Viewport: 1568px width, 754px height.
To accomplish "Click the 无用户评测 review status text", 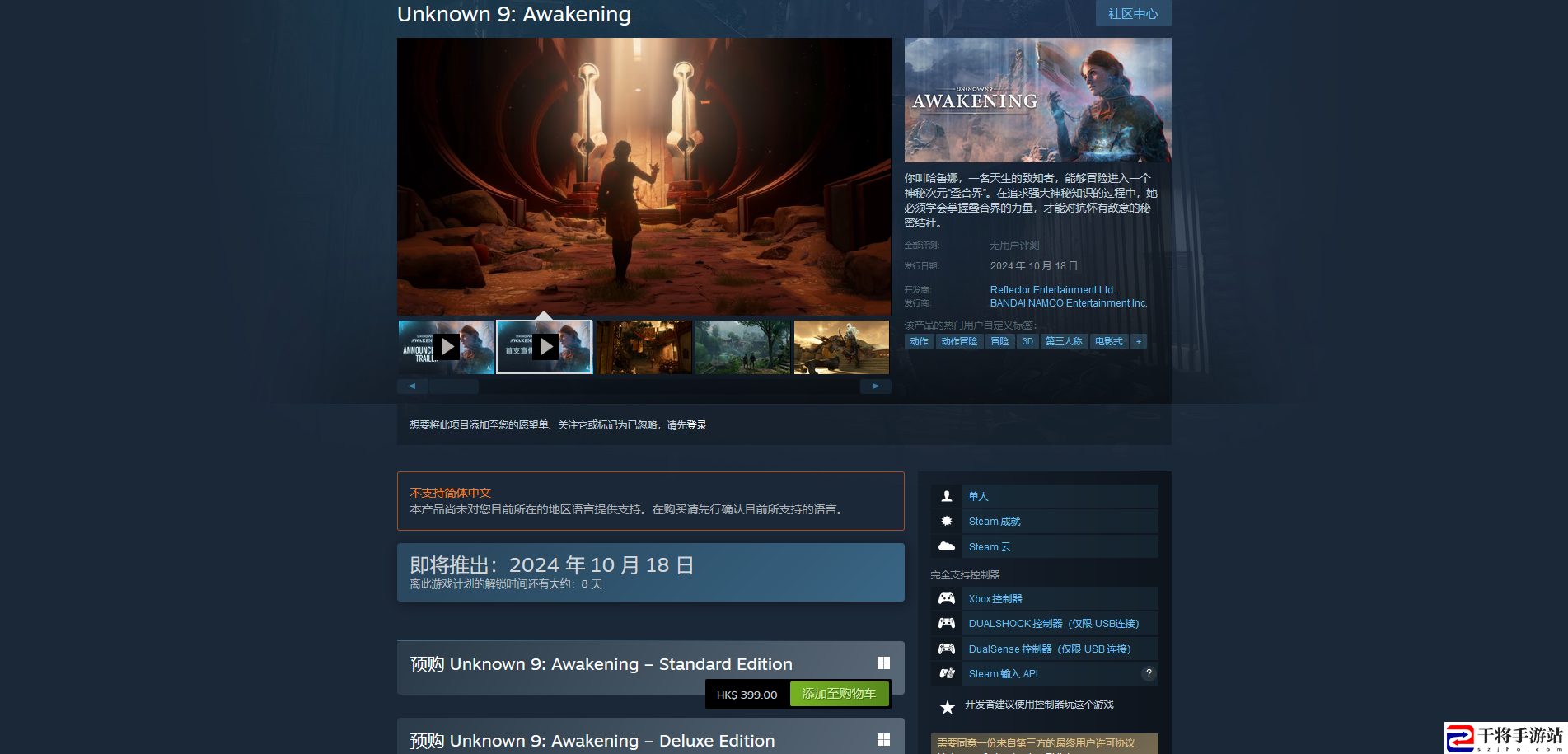I will pos(1014,246).
